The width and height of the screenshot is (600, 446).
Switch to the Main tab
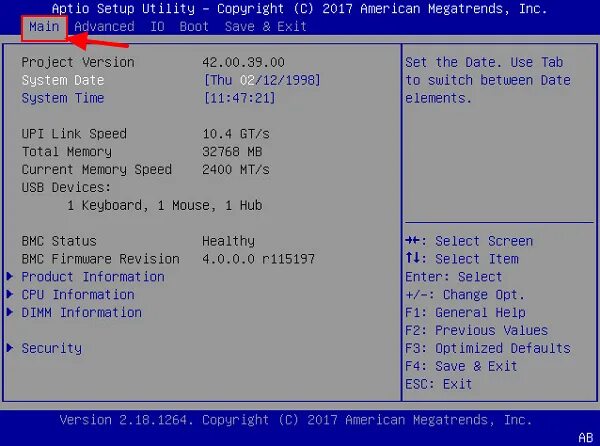point(44,27)
